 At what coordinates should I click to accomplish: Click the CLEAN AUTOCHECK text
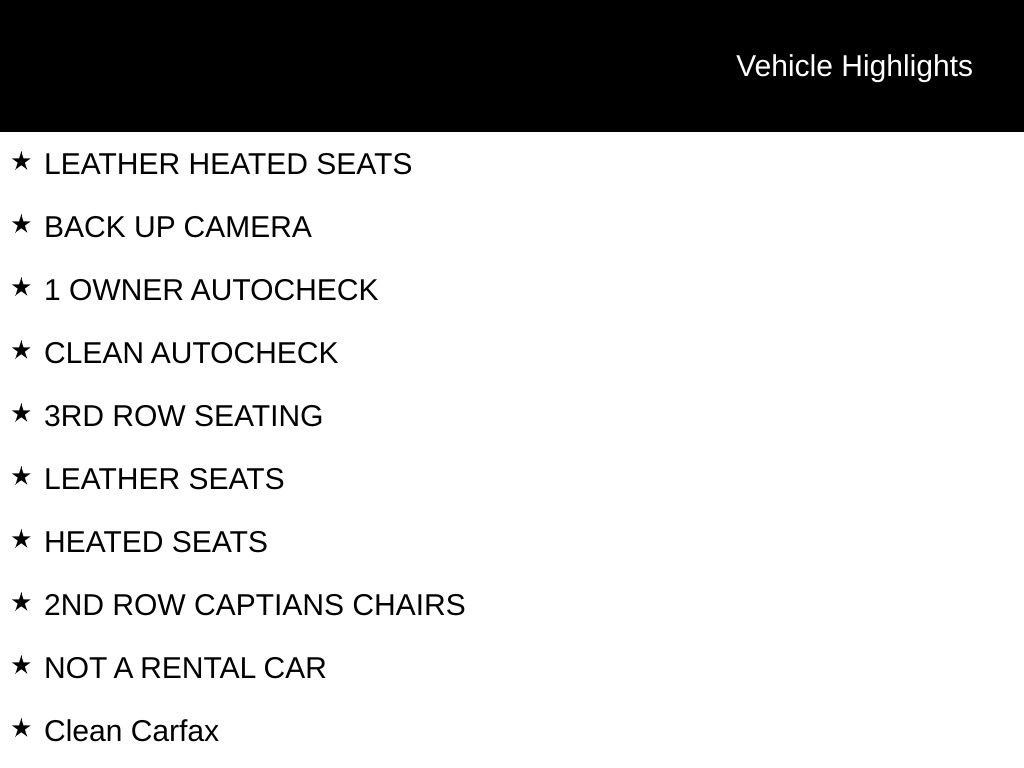click(x=191, y=353)
